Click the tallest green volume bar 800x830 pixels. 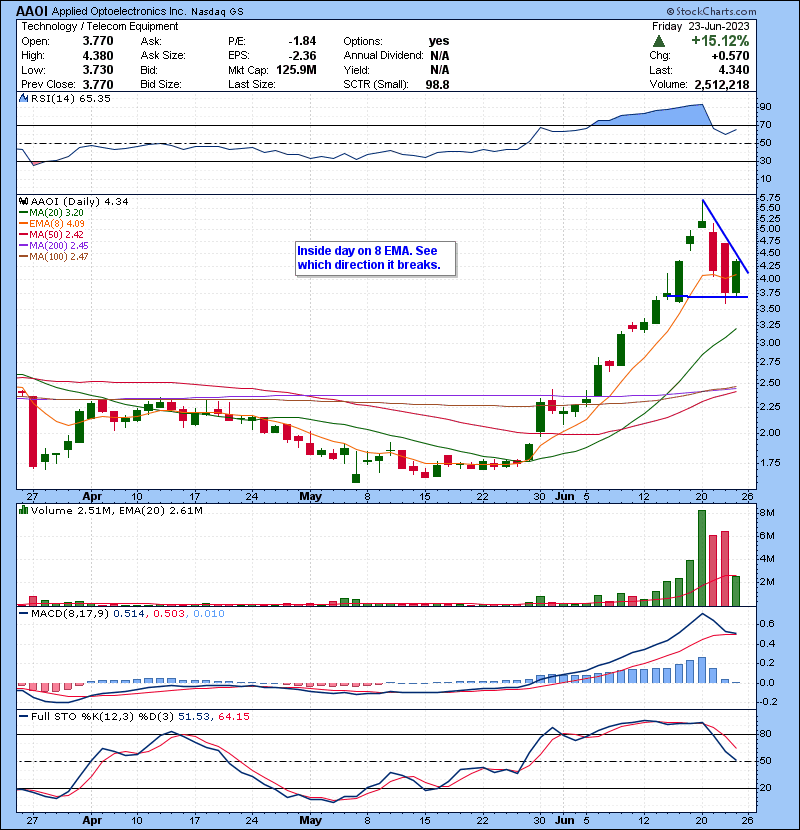click(702, 558)
